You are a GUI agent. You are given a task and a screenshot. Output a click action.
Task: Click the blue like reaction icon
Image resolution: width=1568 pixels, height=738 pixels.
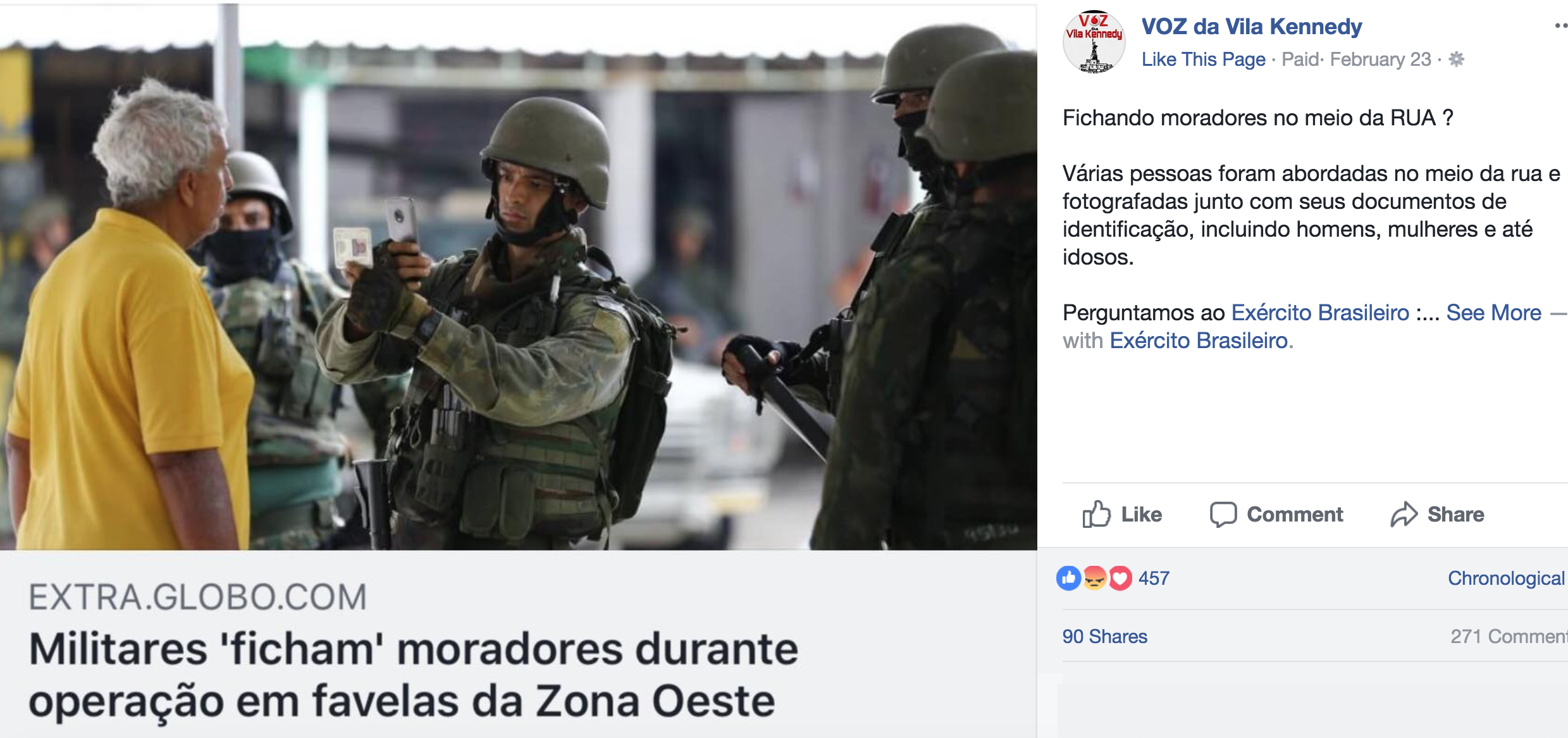tap(1069, 578)
